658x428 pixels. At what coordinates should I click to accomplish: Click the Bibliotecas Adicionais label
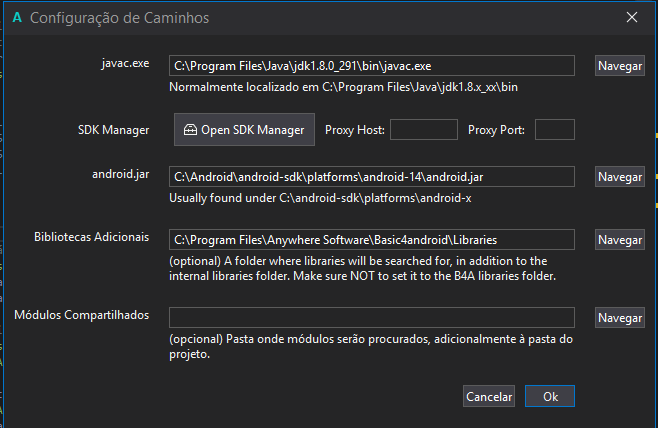click(x=91, y=237)
